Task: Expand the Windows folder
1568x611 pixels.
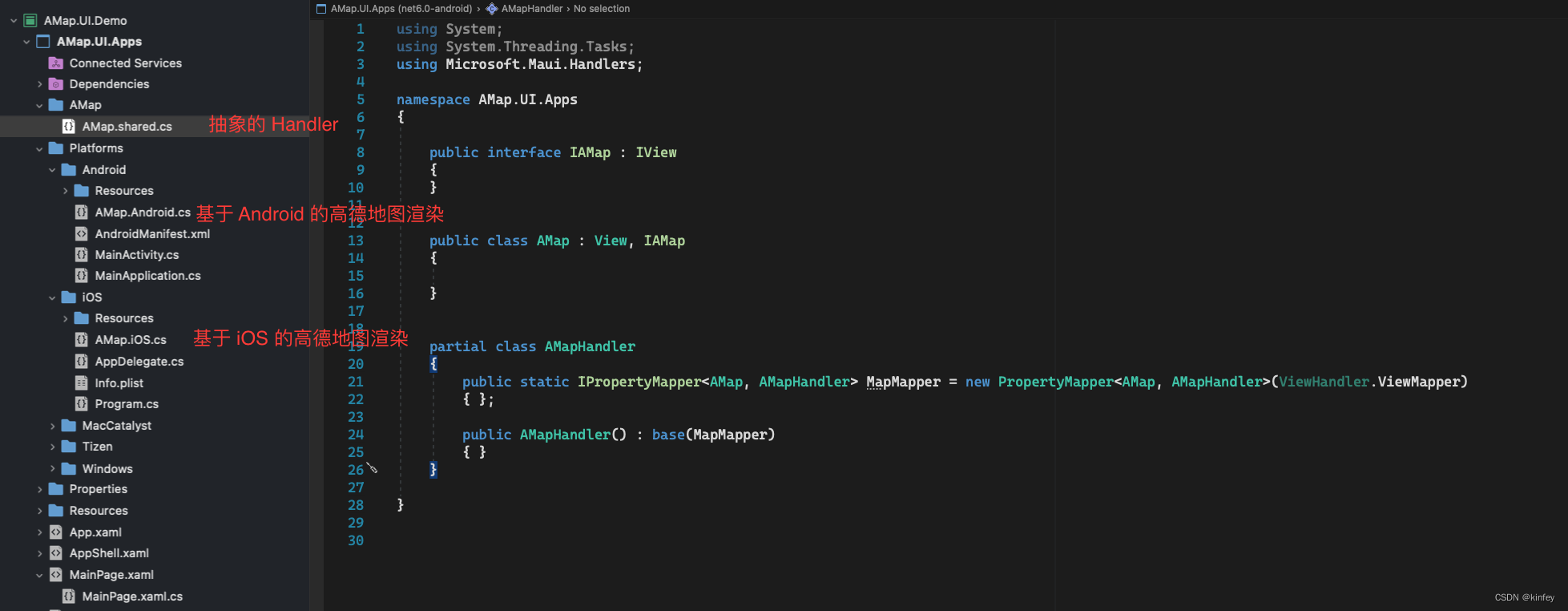Action: [x=52, y=469]
